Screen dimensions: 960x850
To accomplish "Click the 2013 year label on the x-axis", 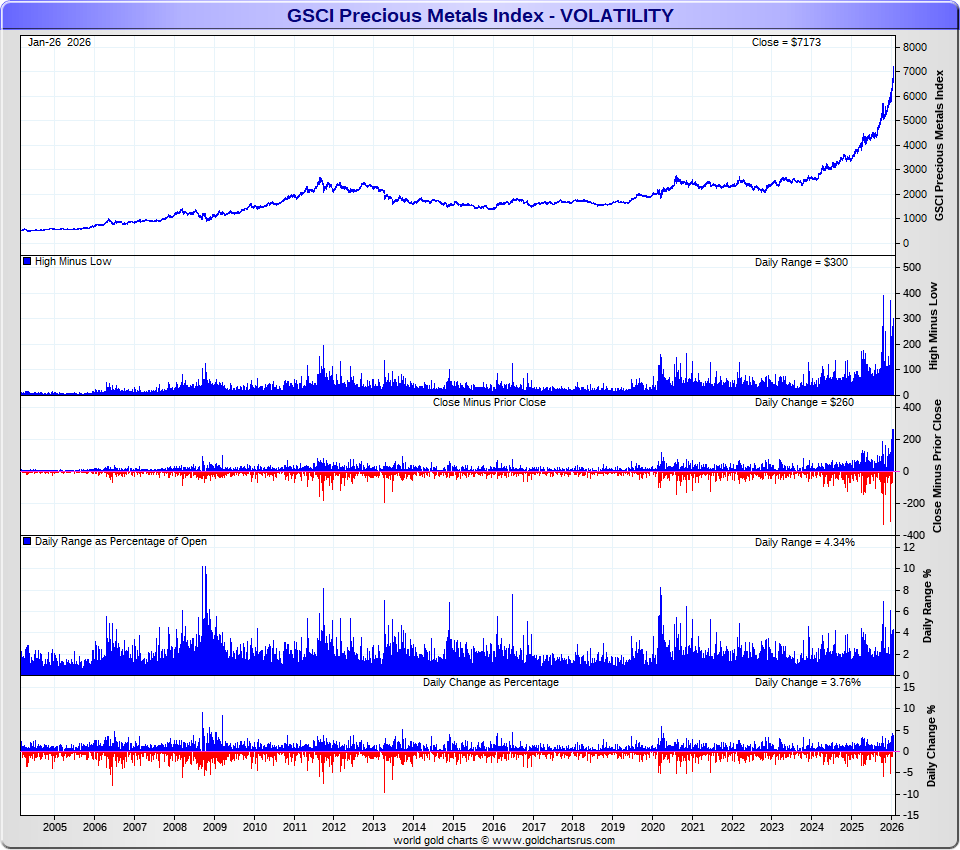I will pyautogui.click(x=374, y=828).
